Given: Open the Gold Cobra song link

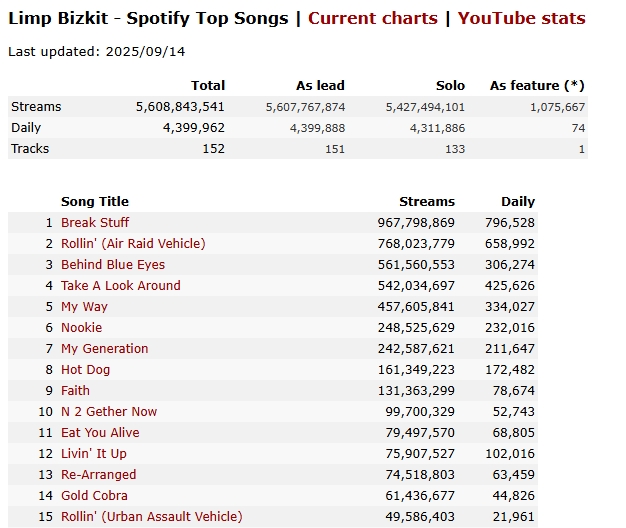Looking at the screenshot, I should 95,495.
